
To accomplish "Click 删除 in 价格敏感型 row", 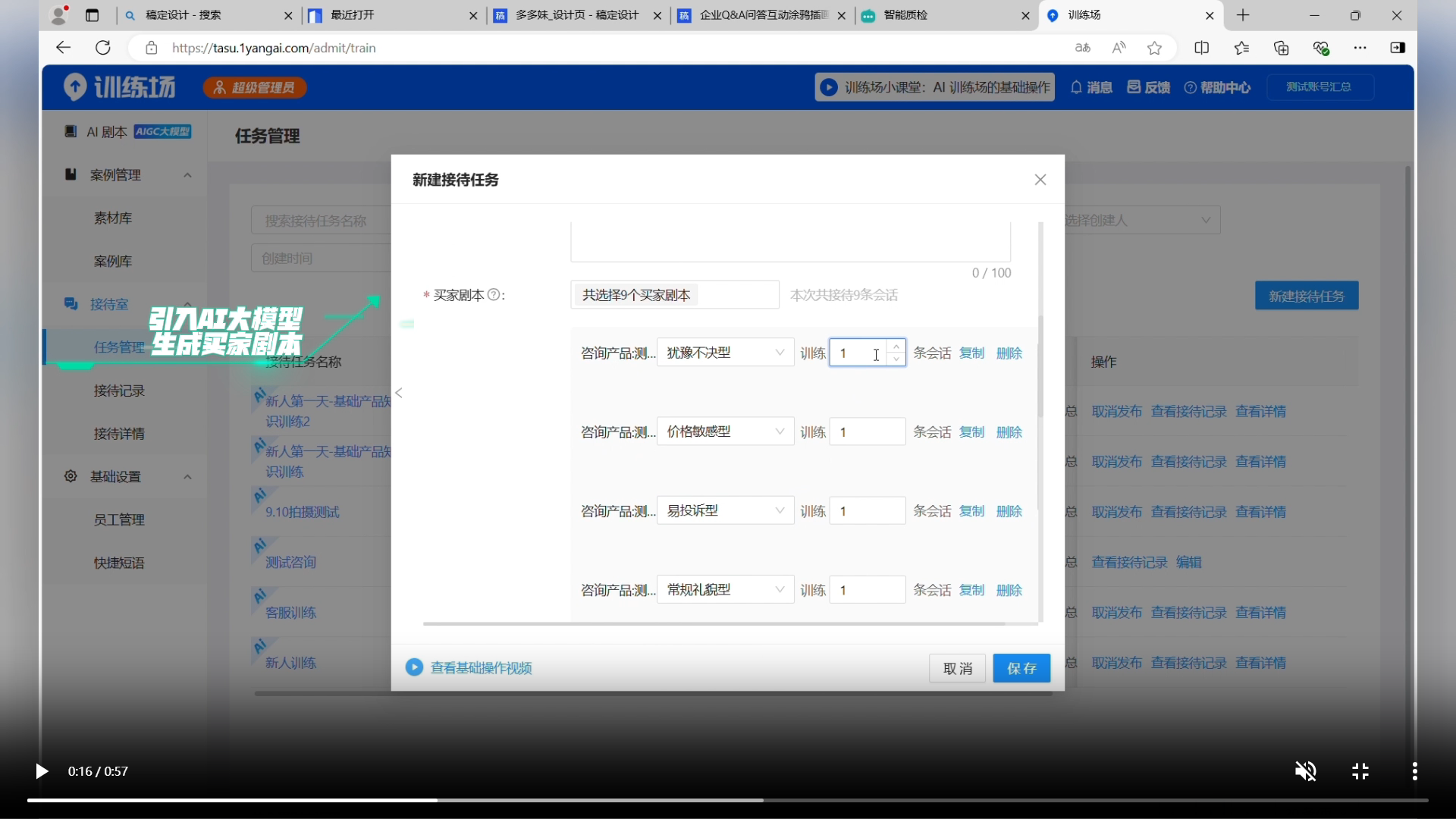I will 1009,431.
